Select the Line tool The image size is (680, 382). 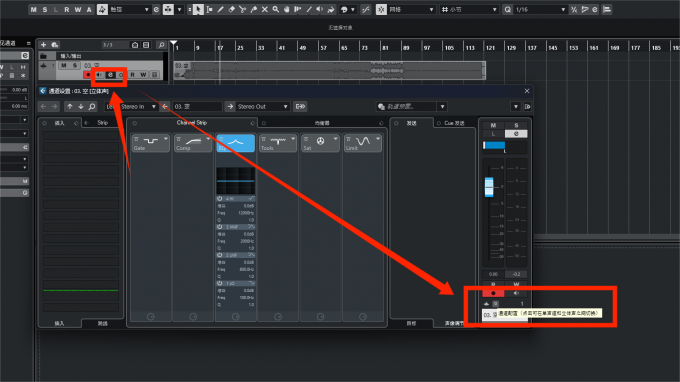(309, 9)
